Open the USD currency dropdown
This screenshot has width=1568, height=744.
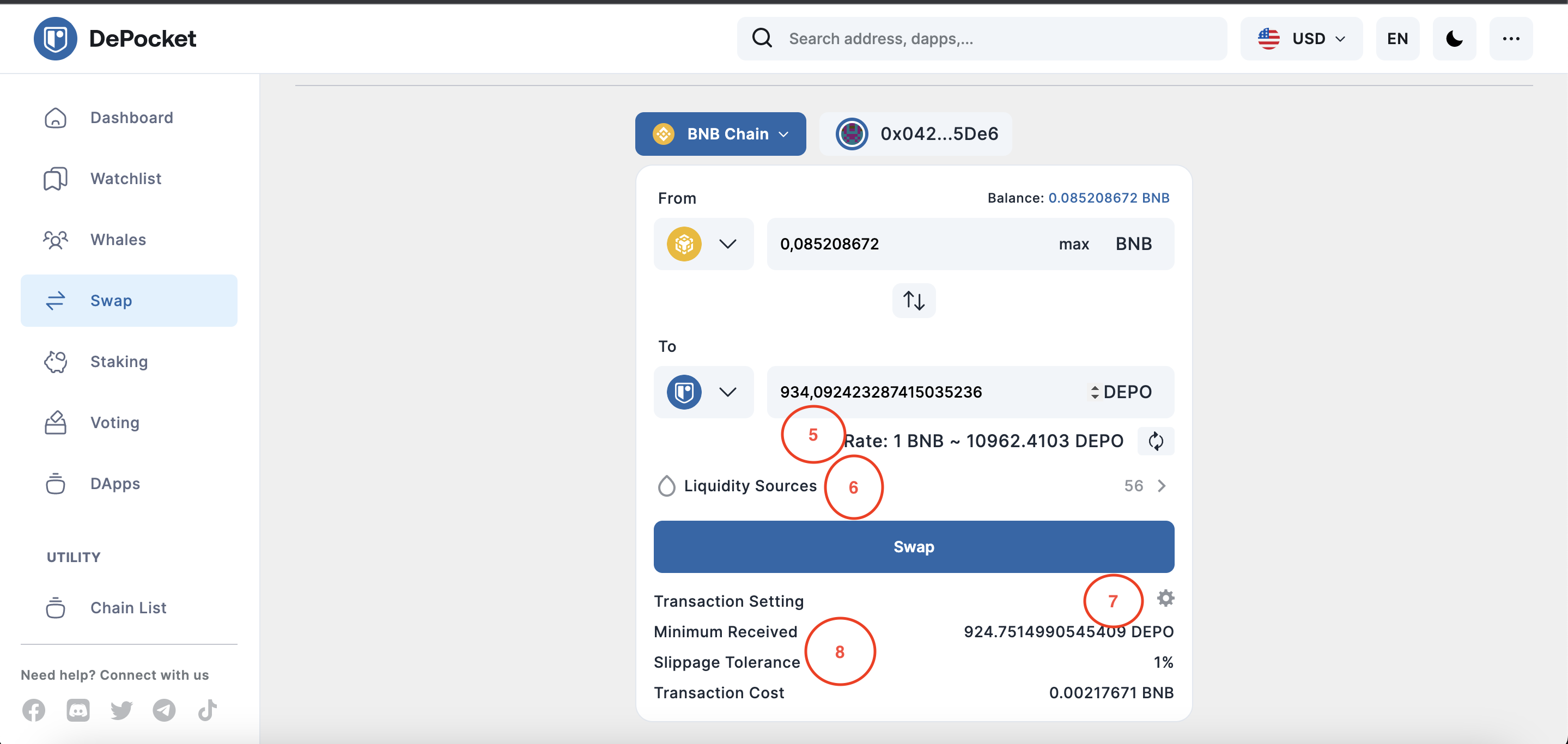1301,38
